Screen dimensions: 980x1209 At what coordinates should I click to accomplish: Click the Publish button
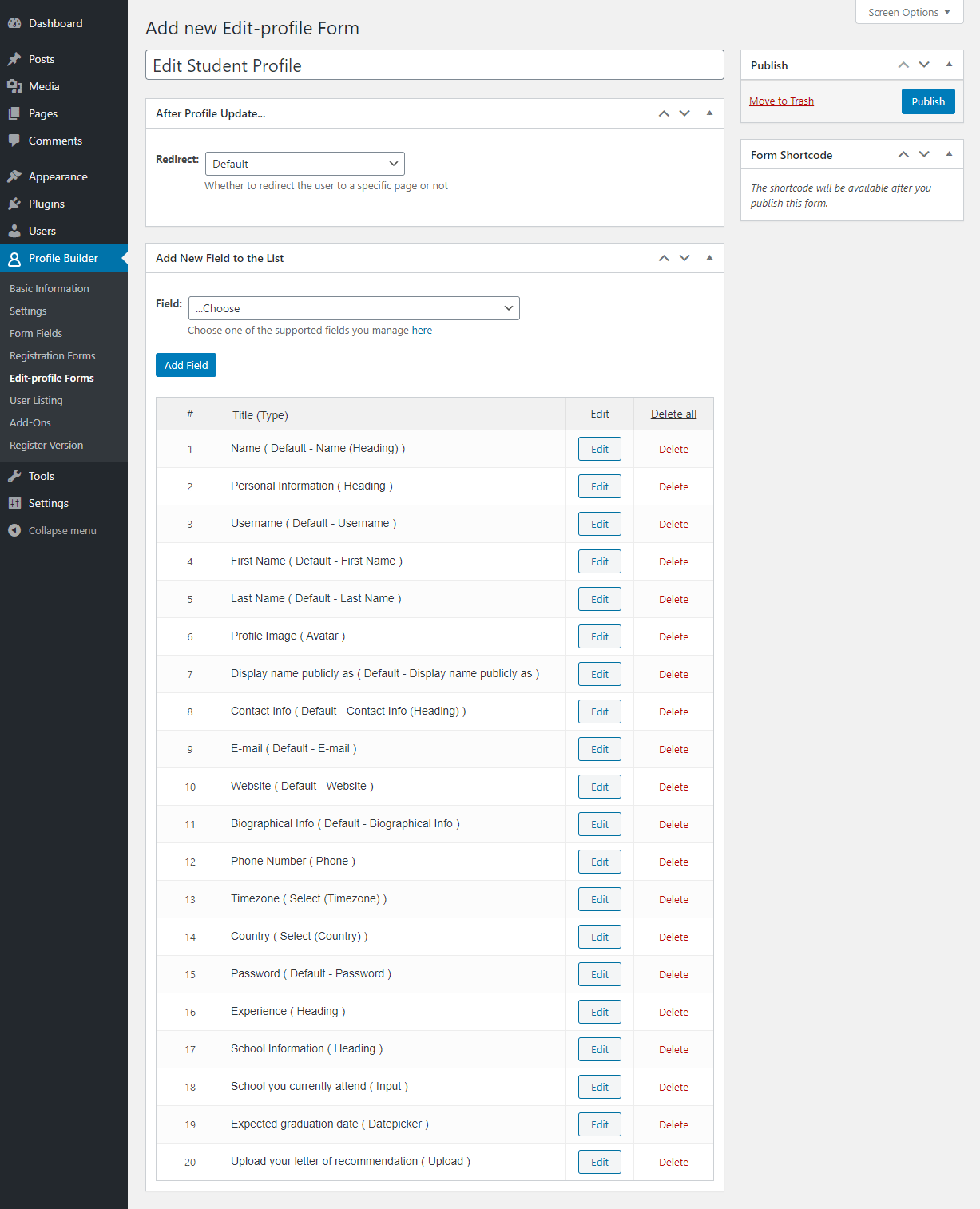coord(928,101)
